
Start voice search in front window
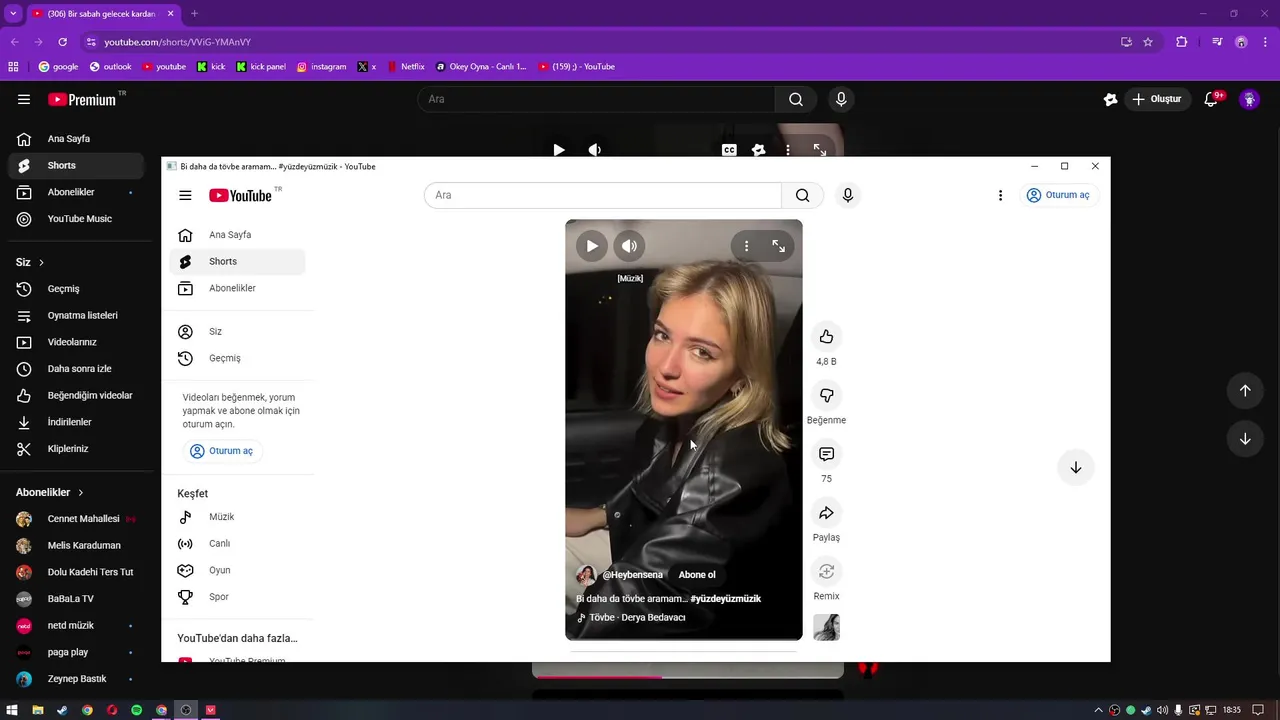click(x=848, y=195)
